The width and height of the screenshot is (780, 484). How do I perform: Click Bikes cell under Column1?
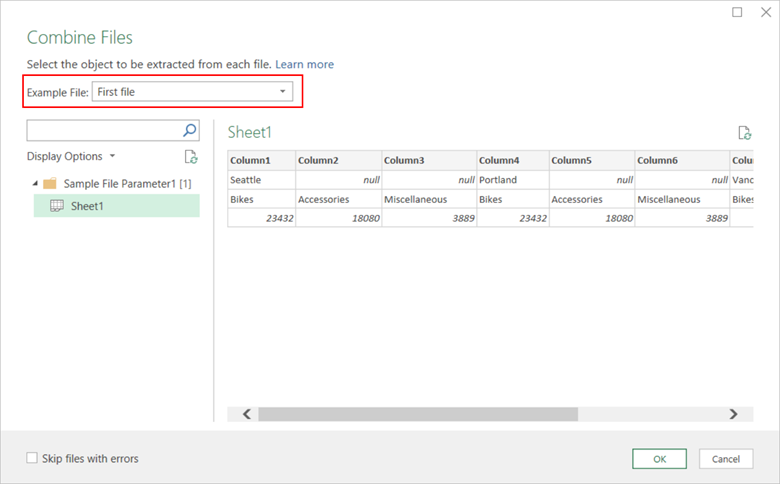tap(262, 199)
